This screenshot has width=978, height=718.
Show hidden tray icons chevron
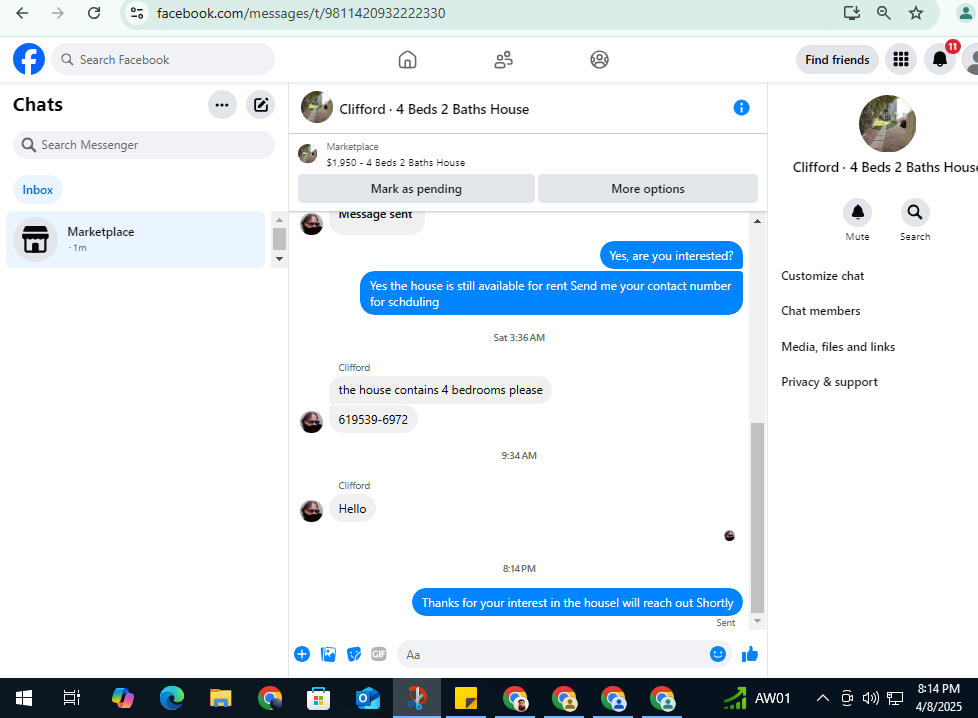tap(823, 698)
